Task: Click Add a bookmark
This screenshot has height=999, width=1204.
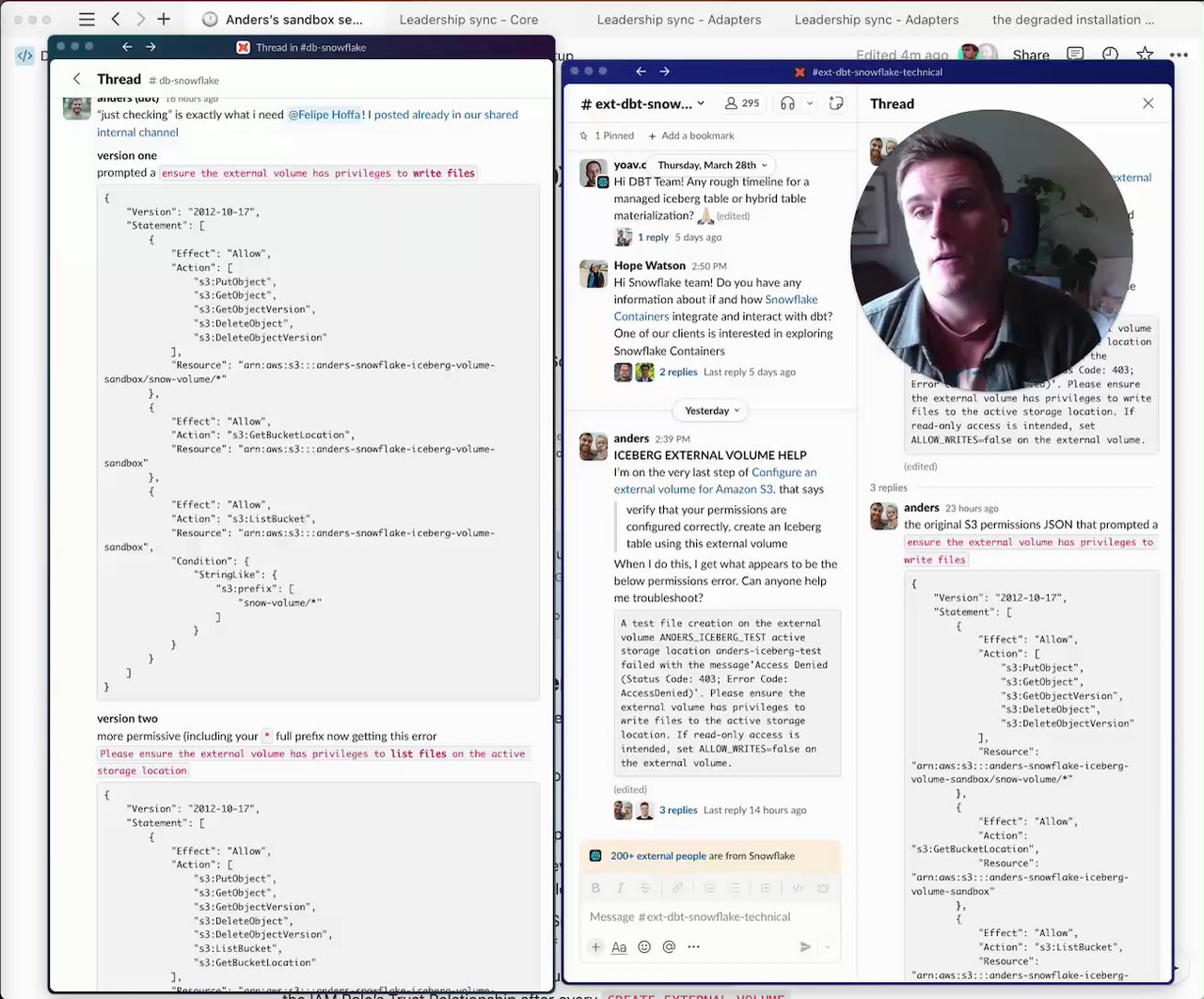Action: point(691,135)
